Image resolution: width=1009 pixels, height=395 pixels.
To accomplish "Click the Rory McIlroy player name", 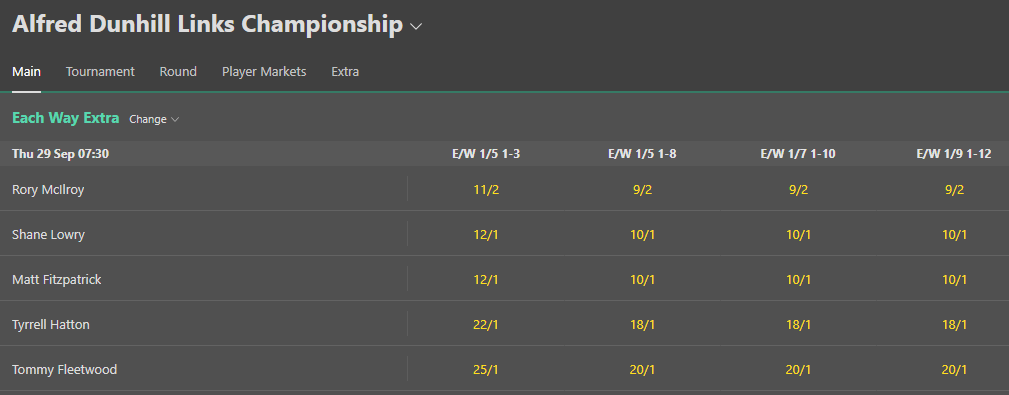I will click(48, 189).
